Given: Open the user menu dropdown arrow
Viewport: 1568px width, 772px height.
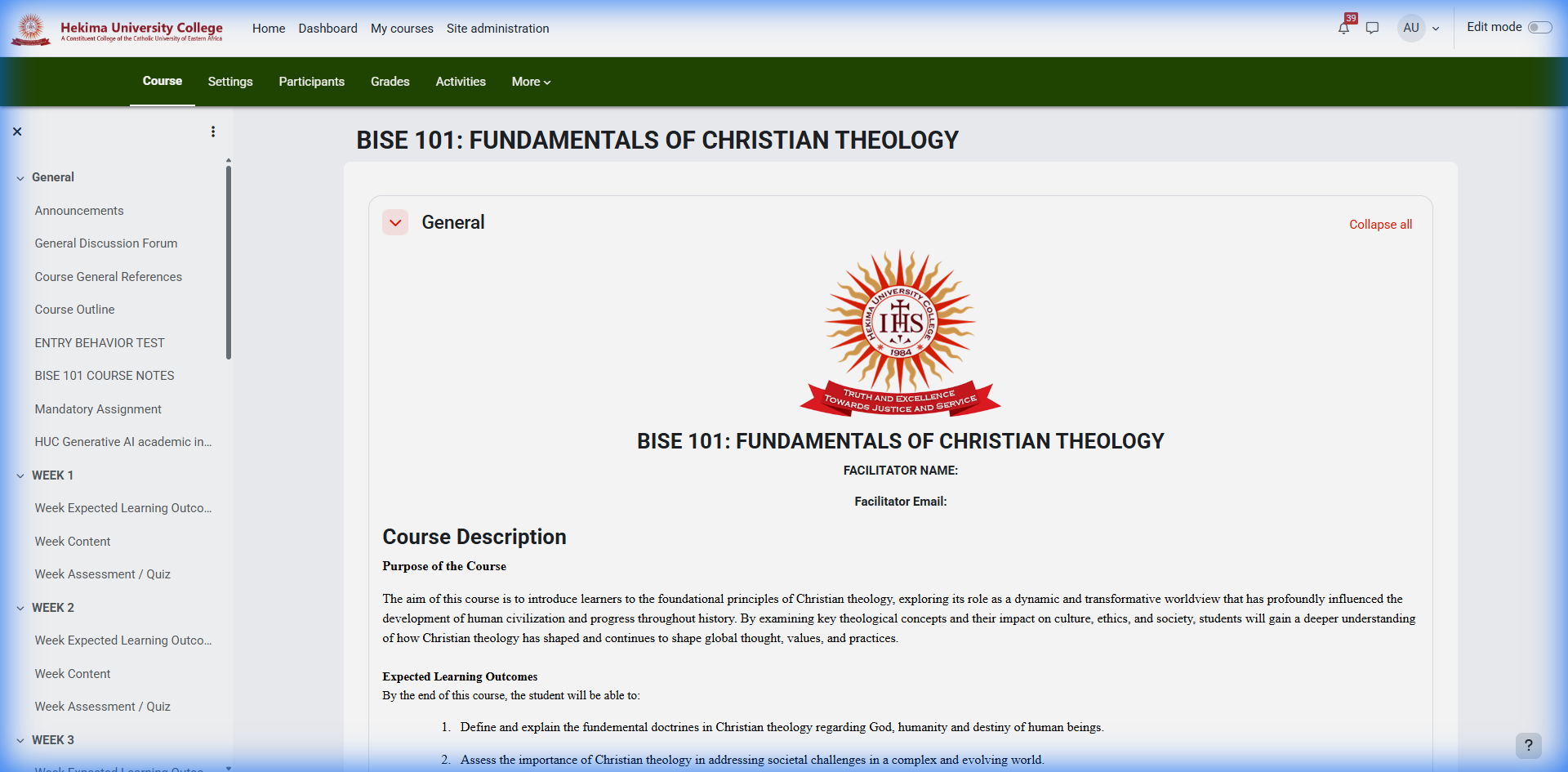Looking at the screenshot, I should (x=1436, y=29).
